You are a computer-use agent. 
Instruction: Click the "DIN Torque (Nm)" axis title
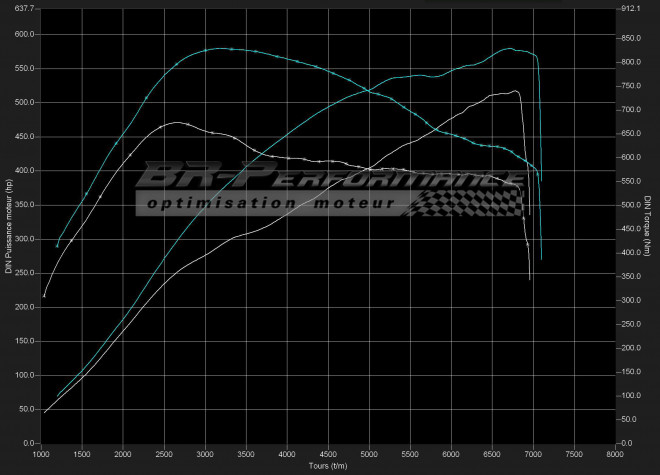pyautogui.click(x=648, y=225)
